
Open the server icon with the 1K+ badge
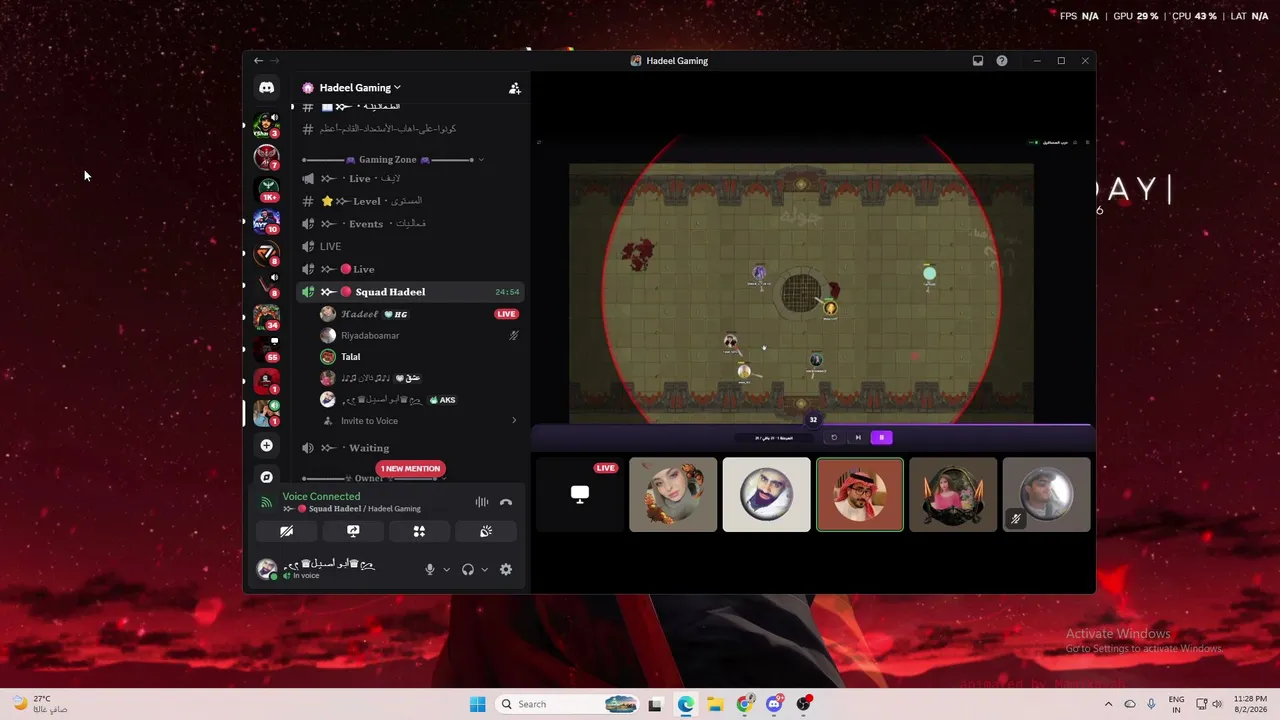[266, 189]
